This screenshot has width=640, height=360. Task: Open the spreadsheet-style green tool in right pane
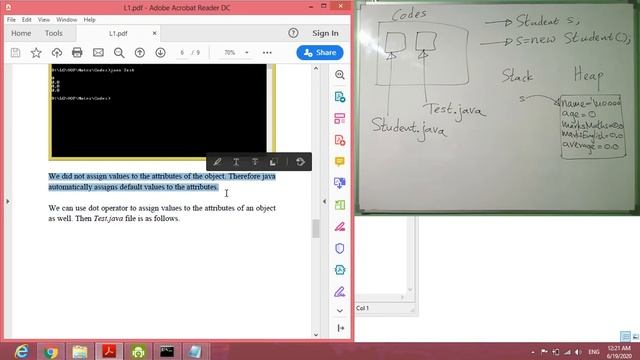click(x=340, y=205)
